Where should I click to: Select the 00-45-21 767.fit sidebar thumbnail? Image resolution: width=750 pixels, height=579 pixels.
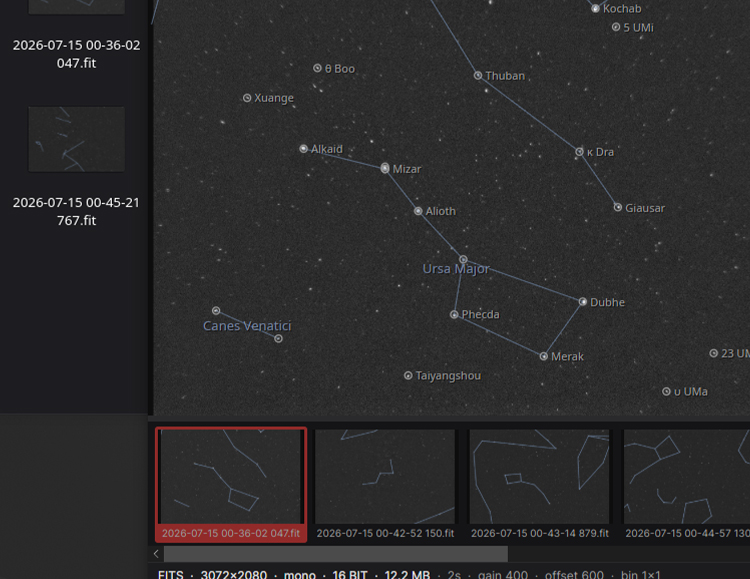pos(77,139)
